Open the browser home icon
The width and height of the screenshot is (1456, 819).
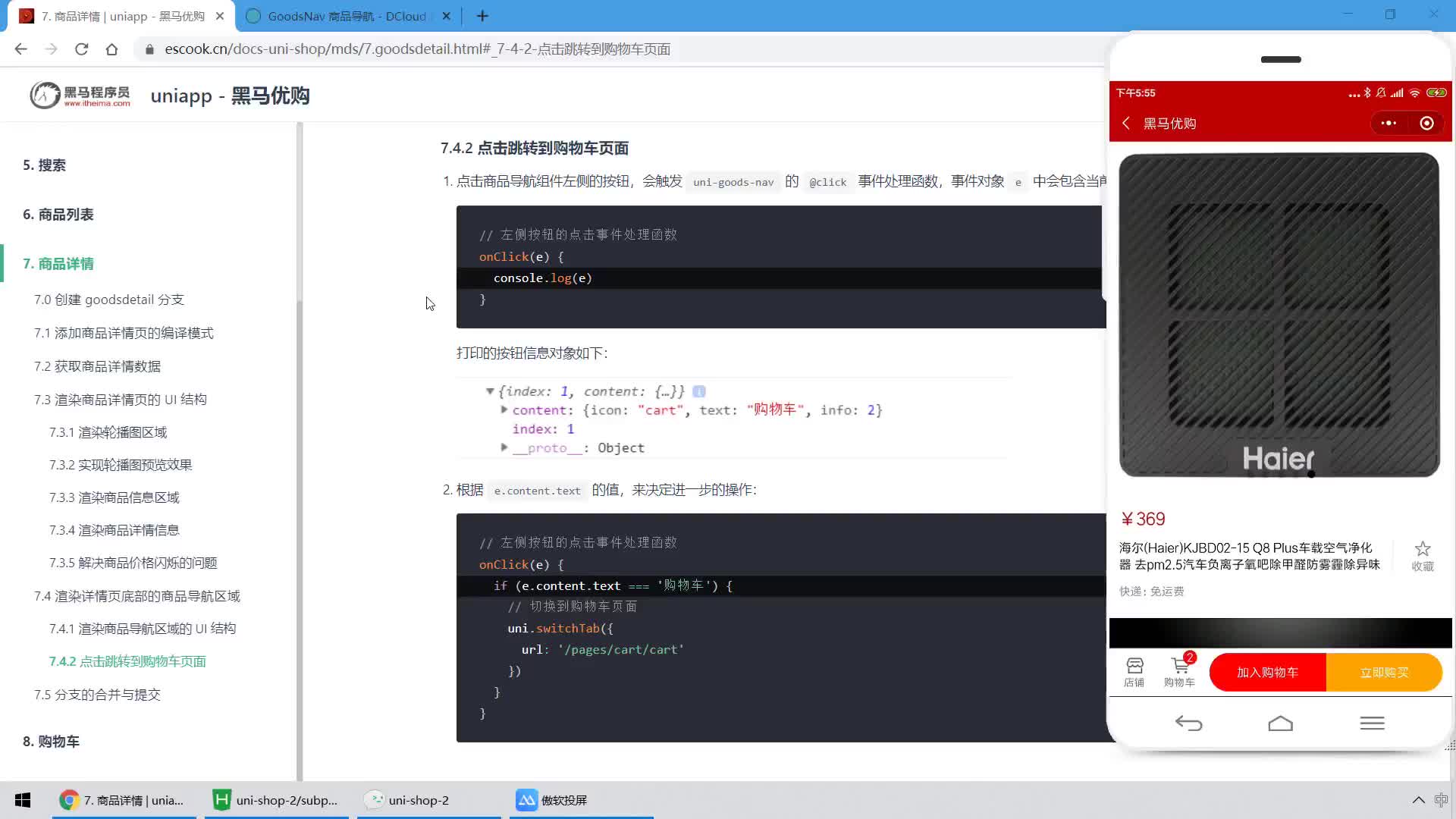(x=111, y=49)
